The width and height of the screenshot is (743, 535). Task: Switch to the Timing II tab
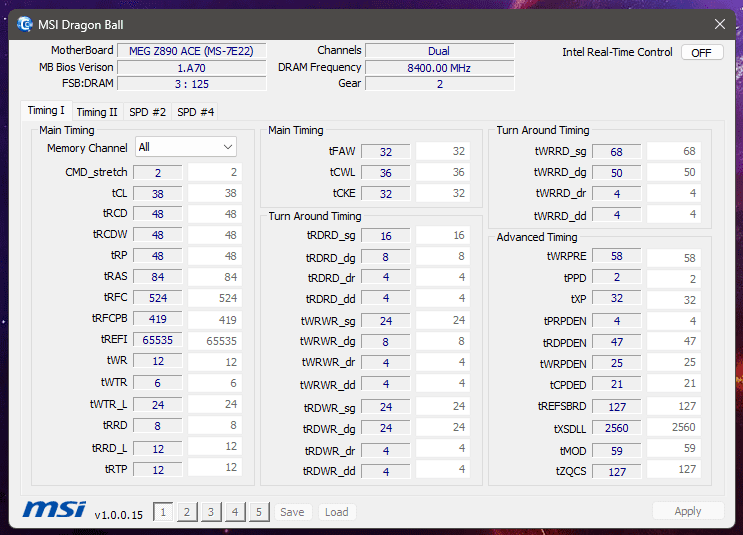pyautogui.click(x=97, y=112)
